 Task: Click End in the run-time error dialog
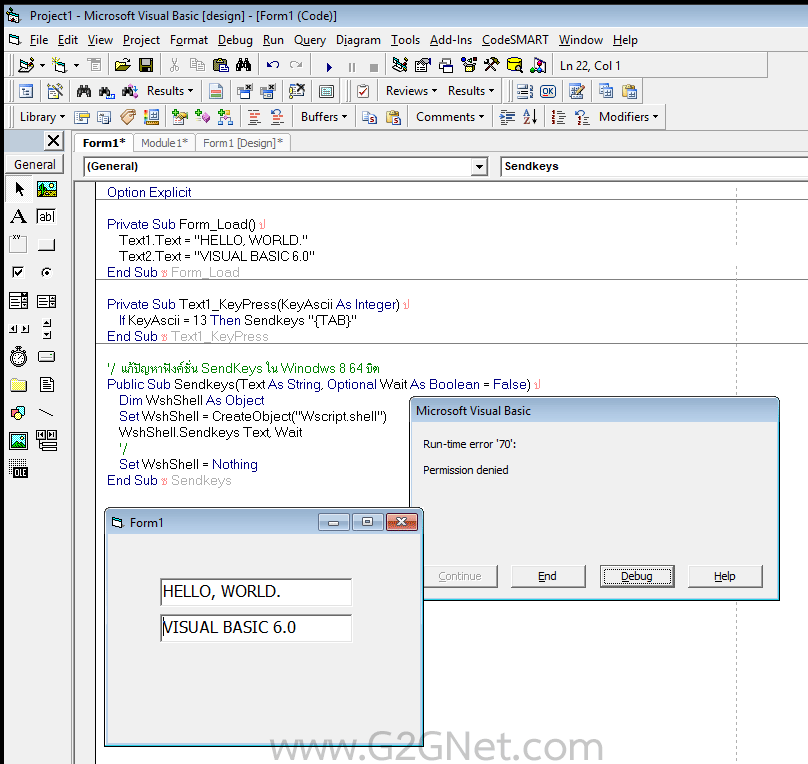pos(548,576)
